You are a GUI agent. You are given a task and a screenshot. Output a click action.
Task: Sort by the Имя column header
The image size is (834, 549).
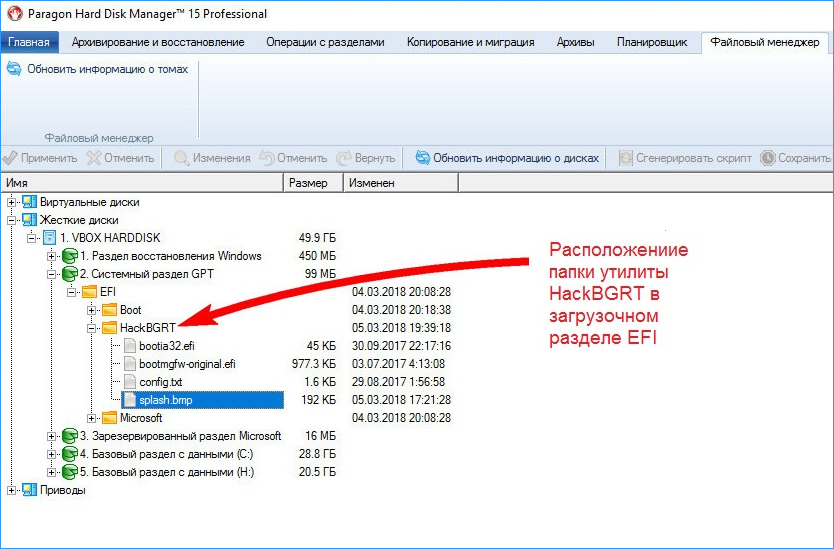click(143, 183)
